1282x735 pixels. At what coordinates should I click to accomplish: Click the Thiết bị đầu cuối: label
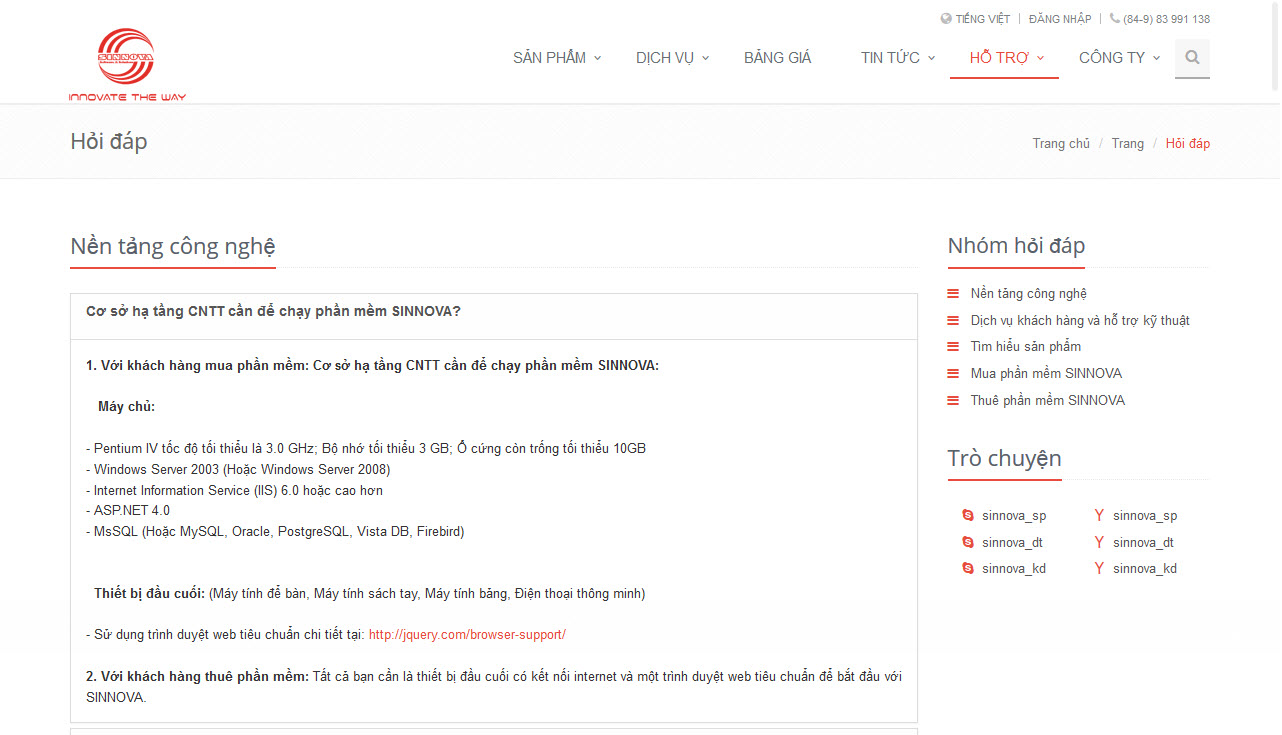150,593
